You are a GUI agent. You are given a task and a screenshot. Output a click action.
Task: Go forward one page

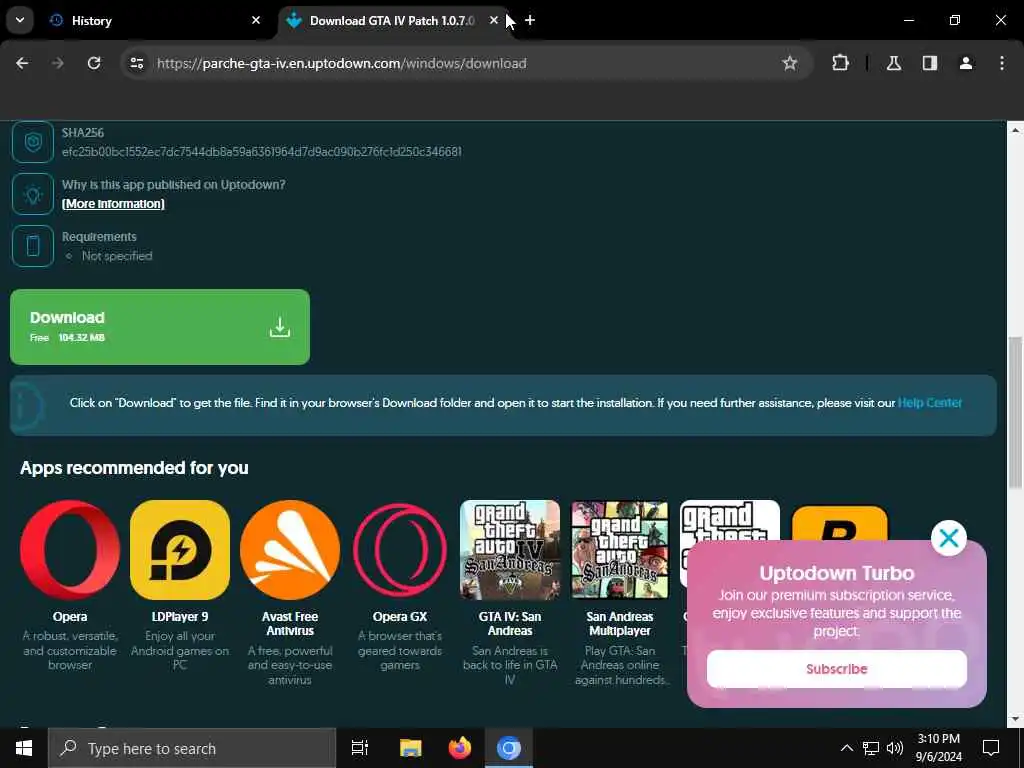click(x=57, y=63)
